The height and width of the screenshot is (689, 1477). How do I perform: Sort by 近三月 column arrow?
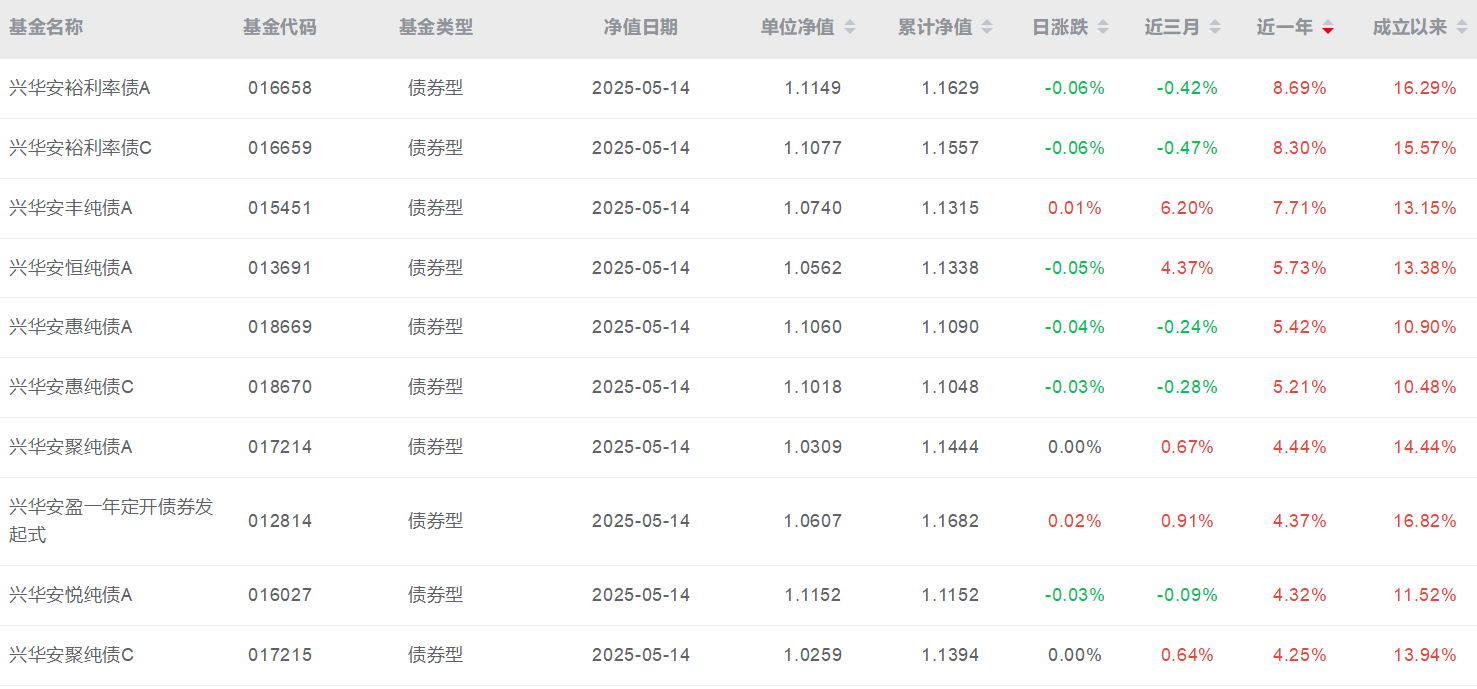1215,28
